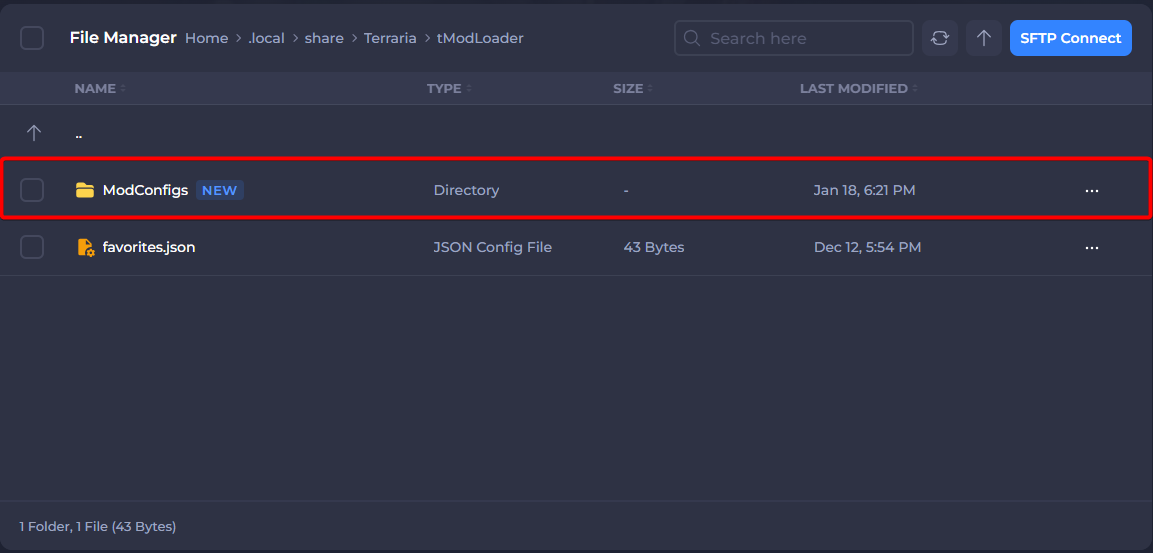
Task: Click the up arrow icon beside parent directory
Action: pos(34,133)
